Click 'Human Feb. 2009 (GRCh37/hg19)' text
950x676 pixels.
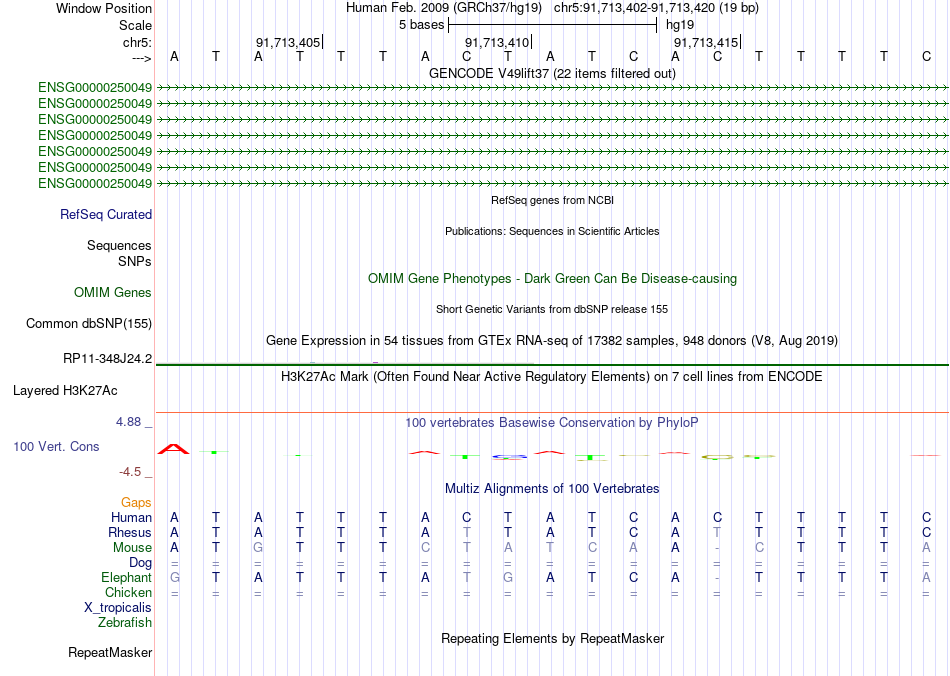pos(445,8)
